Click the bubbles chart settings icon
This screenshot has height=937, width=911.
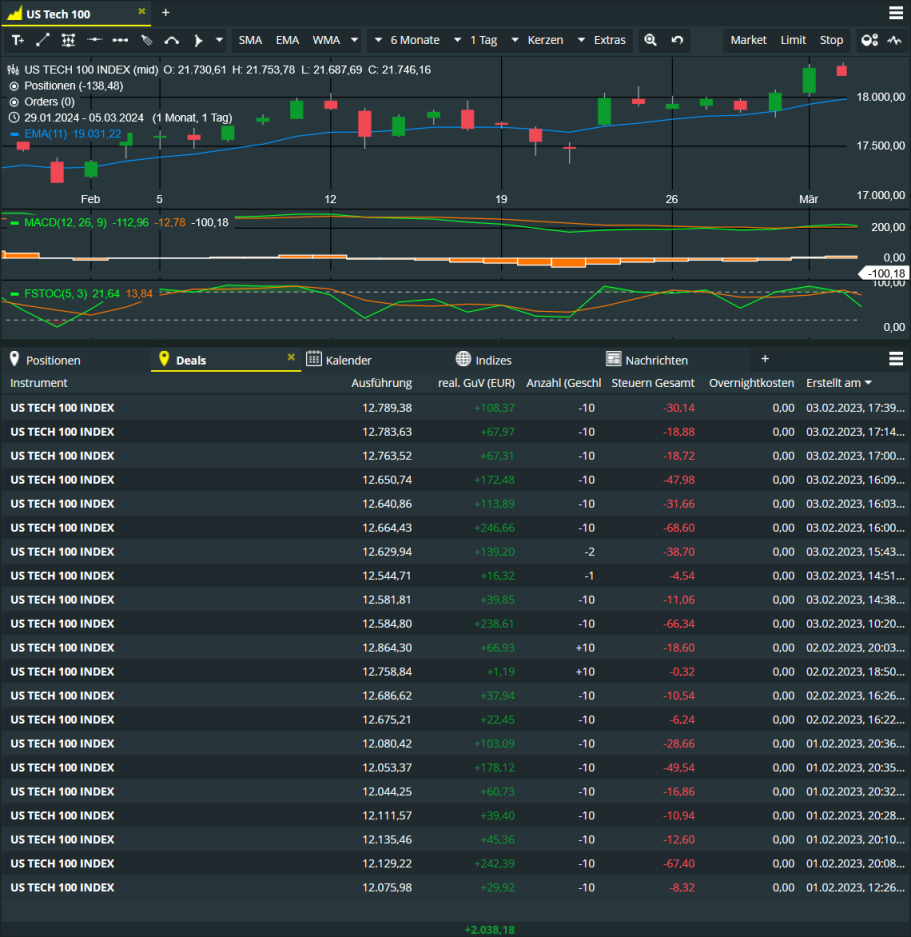point(869,40)
